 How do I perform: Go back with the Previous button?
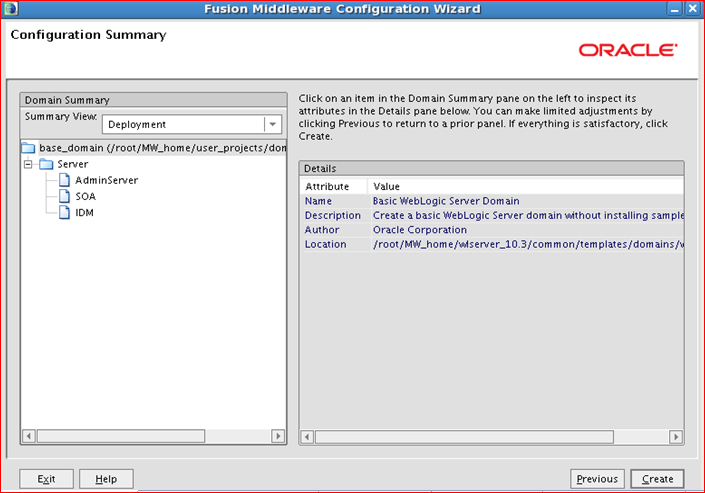point(597,479)
